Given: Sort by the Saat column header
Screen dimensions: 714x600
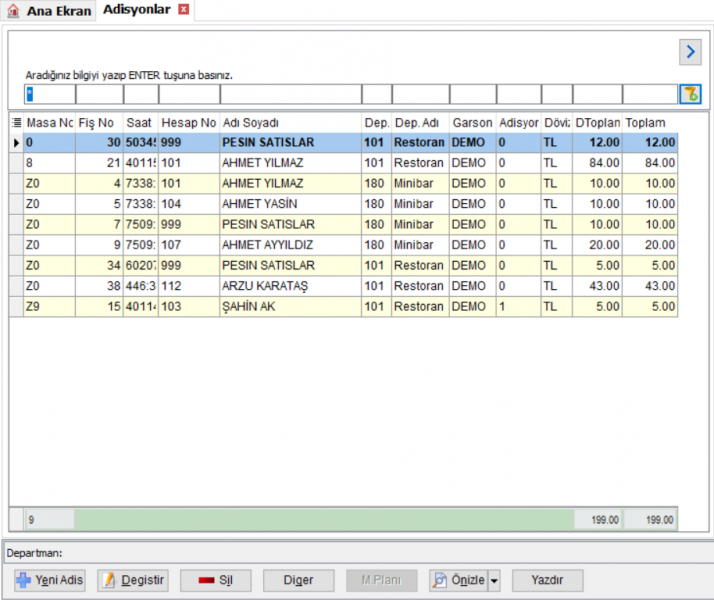Looking at the screenshot, I should (141, 122).
